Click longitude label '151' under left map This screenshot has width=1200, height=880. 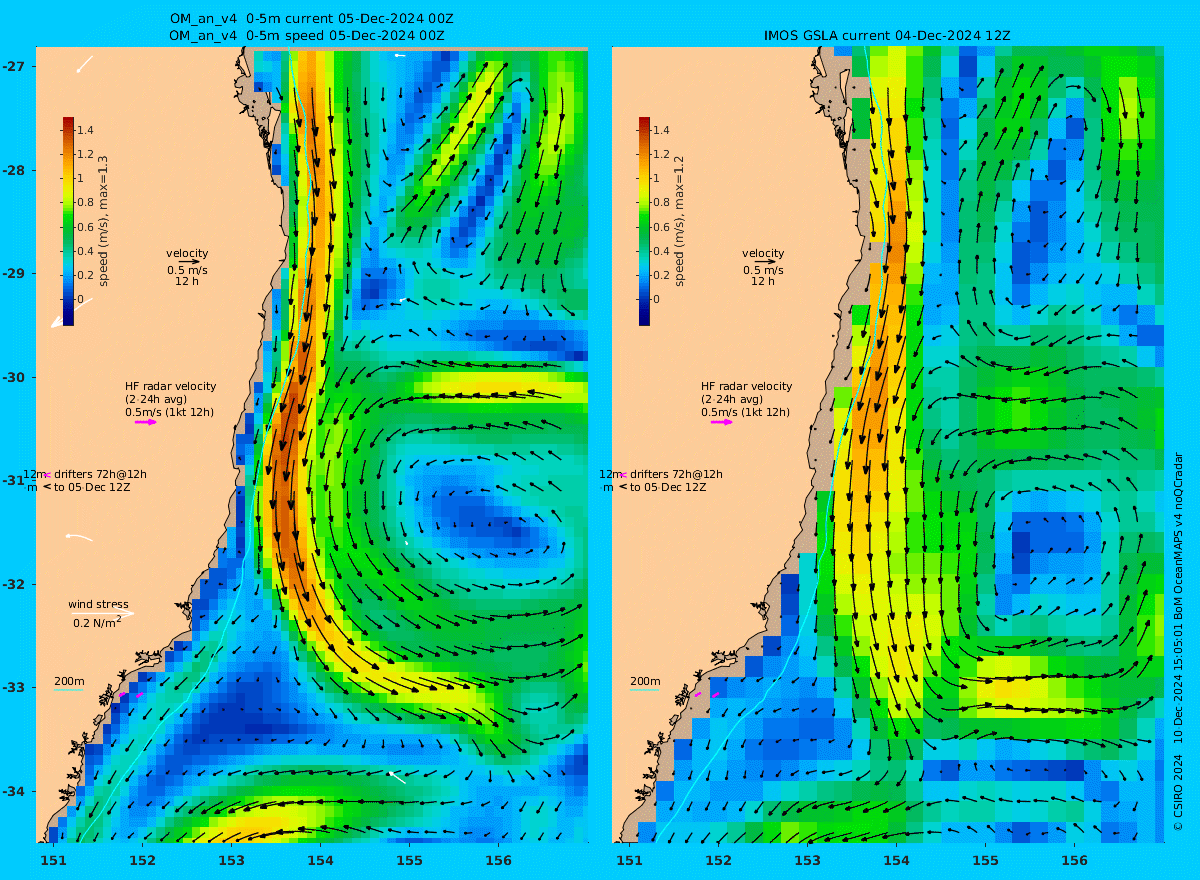click(53, 860)
